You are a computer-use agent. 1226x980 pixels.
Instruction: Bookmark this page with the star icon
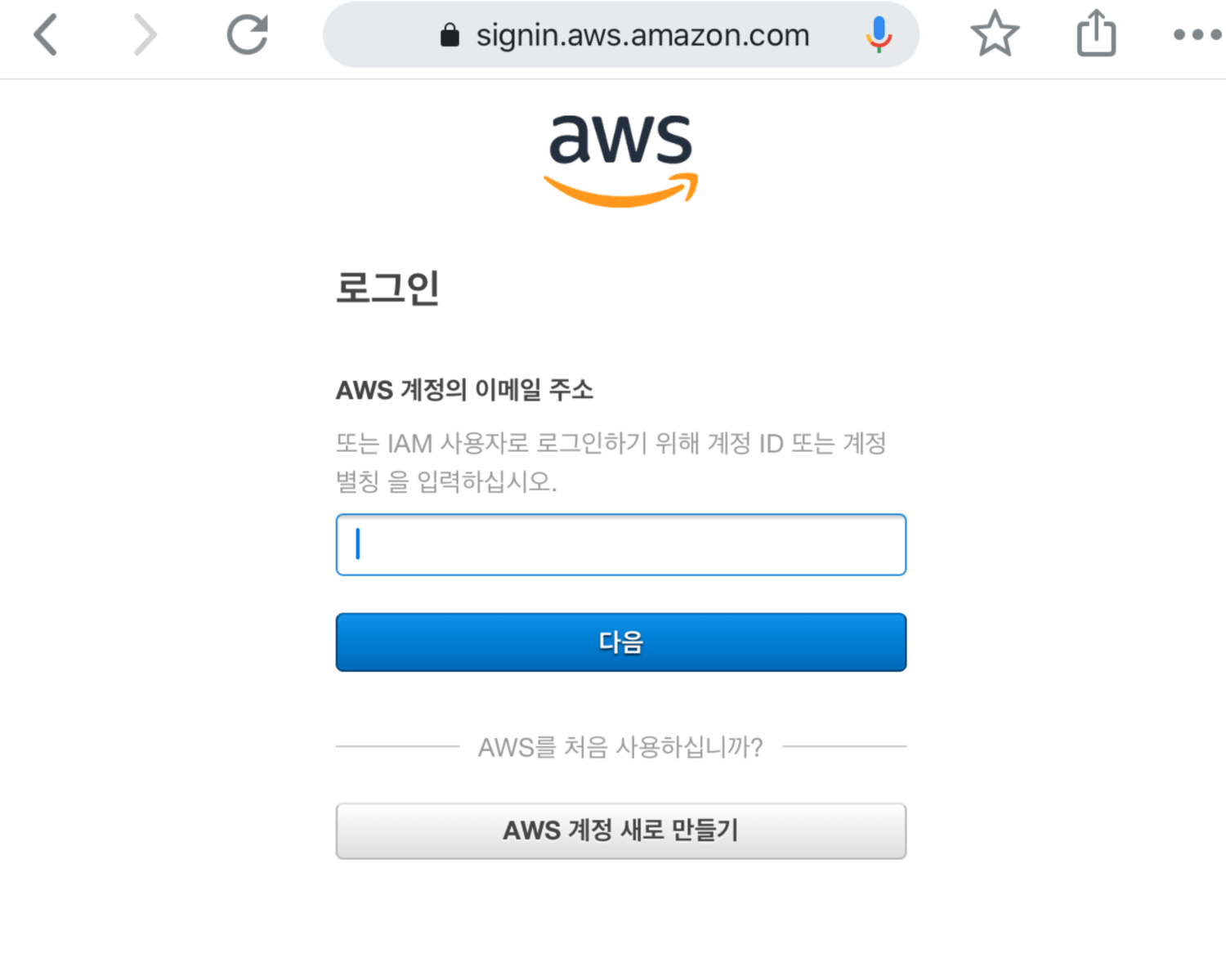(995, 34)
